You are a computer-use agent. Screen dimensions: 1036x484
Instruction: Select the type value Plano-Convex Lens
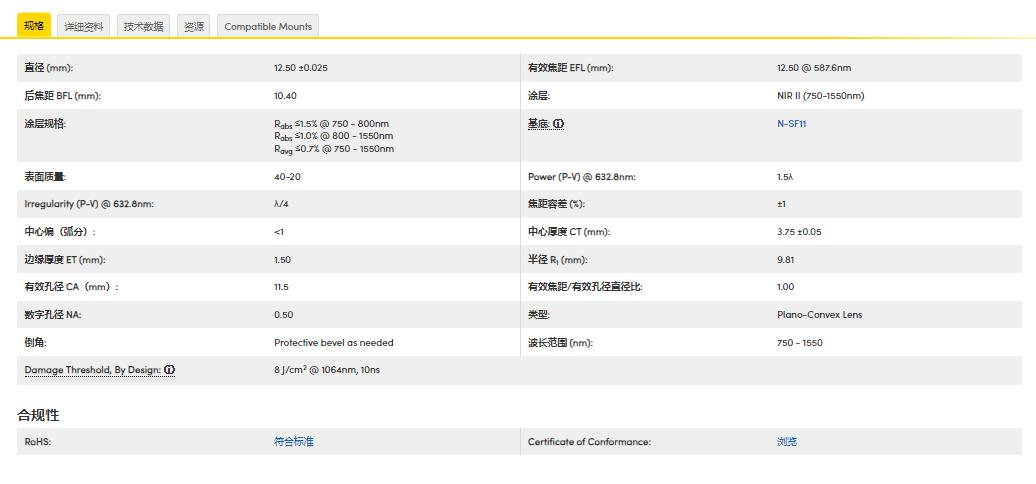click(819, 315)
